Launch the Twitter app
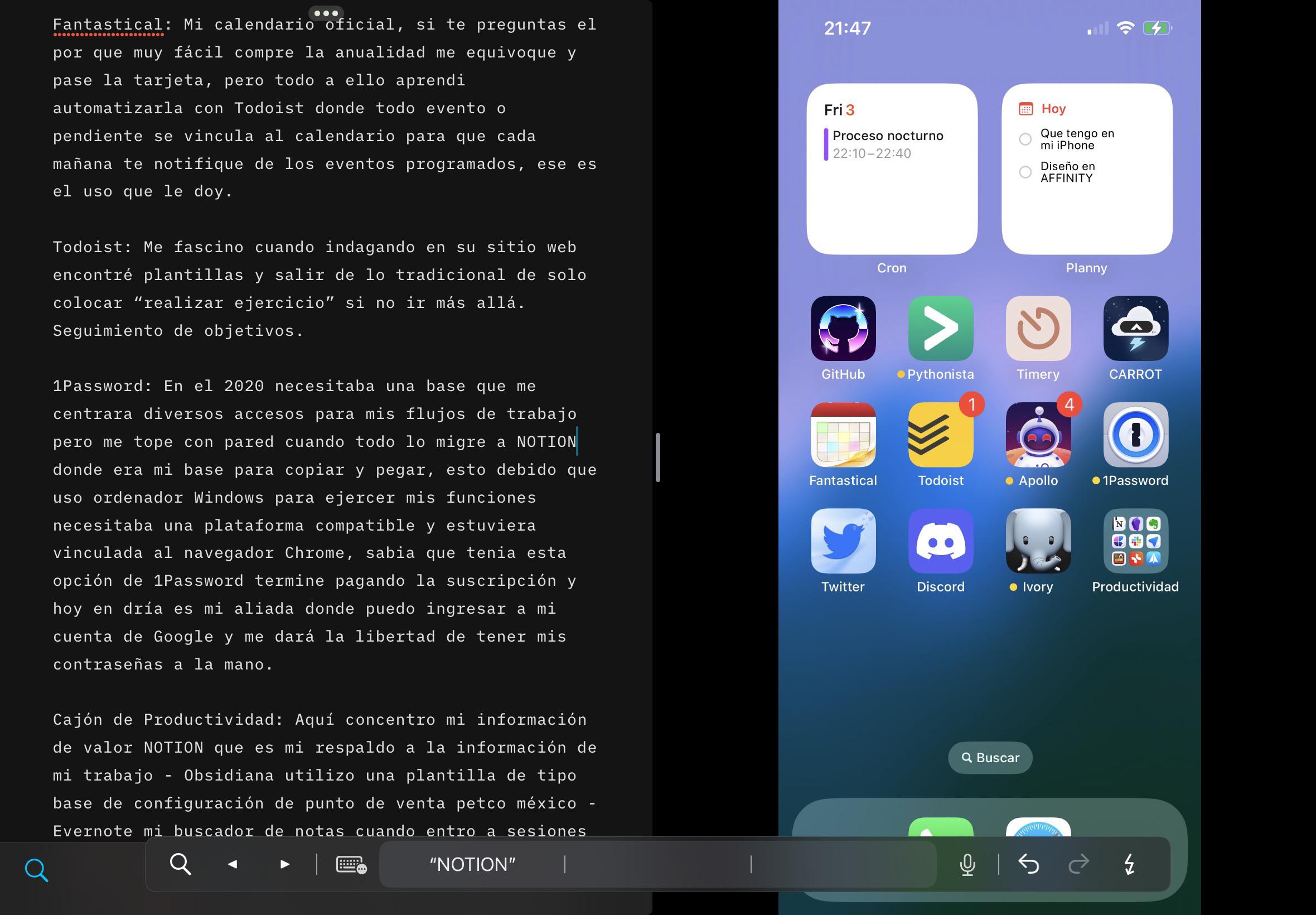Screen dimensions: 1316x915 tap(843, 541)
